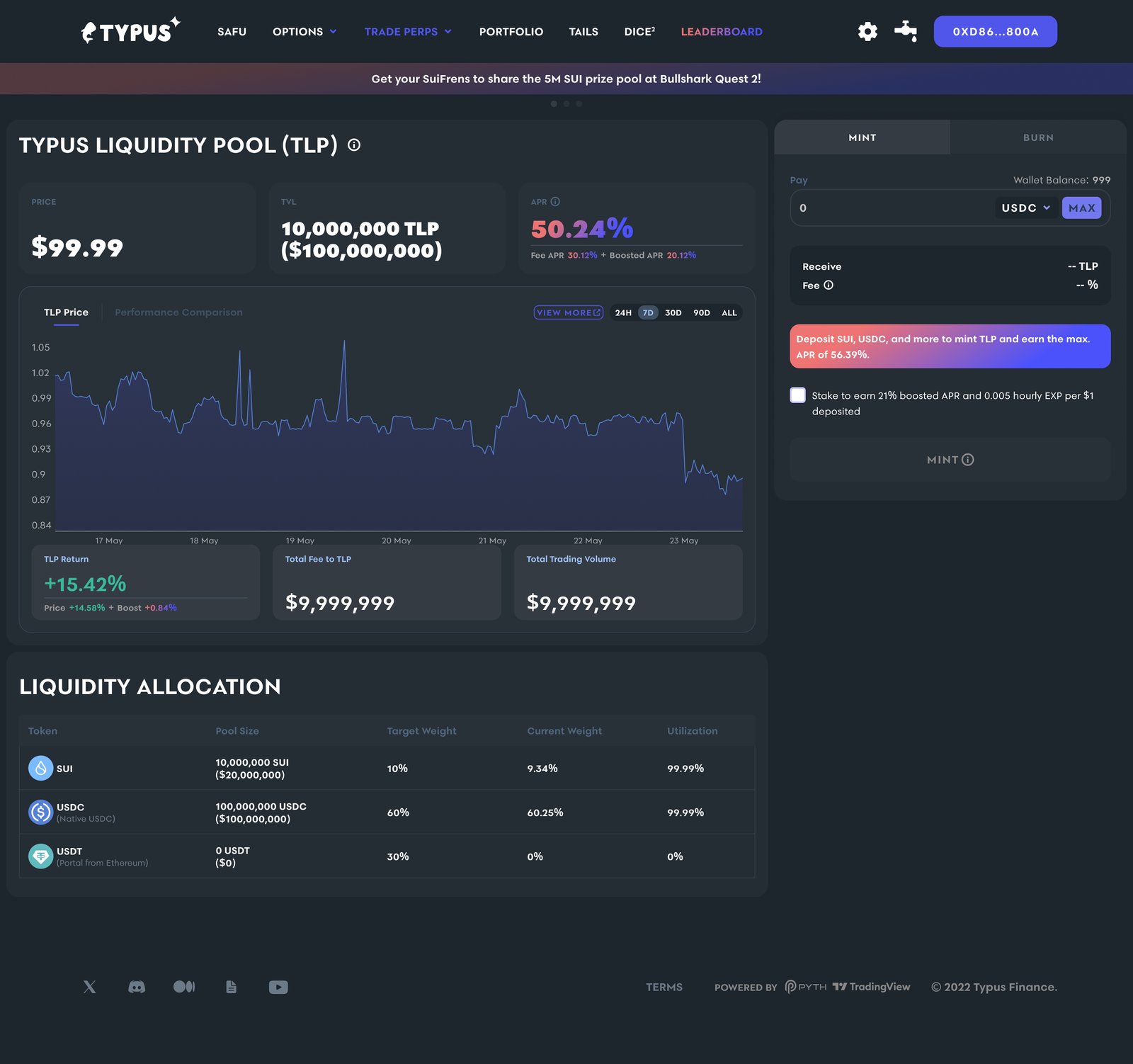1133x1064 pixels.
Task: Open the Tails page
Action: point(583,32)
